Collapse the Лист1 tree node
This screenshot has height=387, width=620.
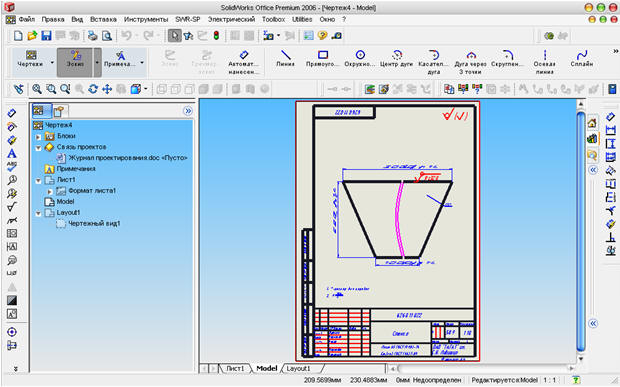point(38,181)
